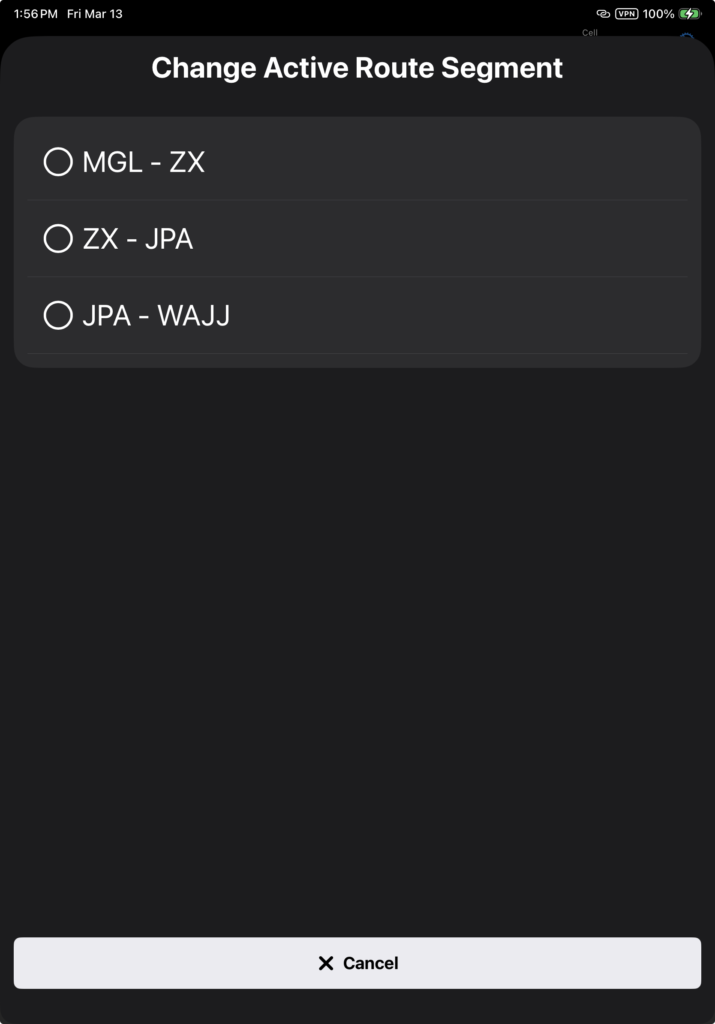Tap the partially hidden blue icon at top right
Screen dimensions: 715x1024
coord(687,37)
